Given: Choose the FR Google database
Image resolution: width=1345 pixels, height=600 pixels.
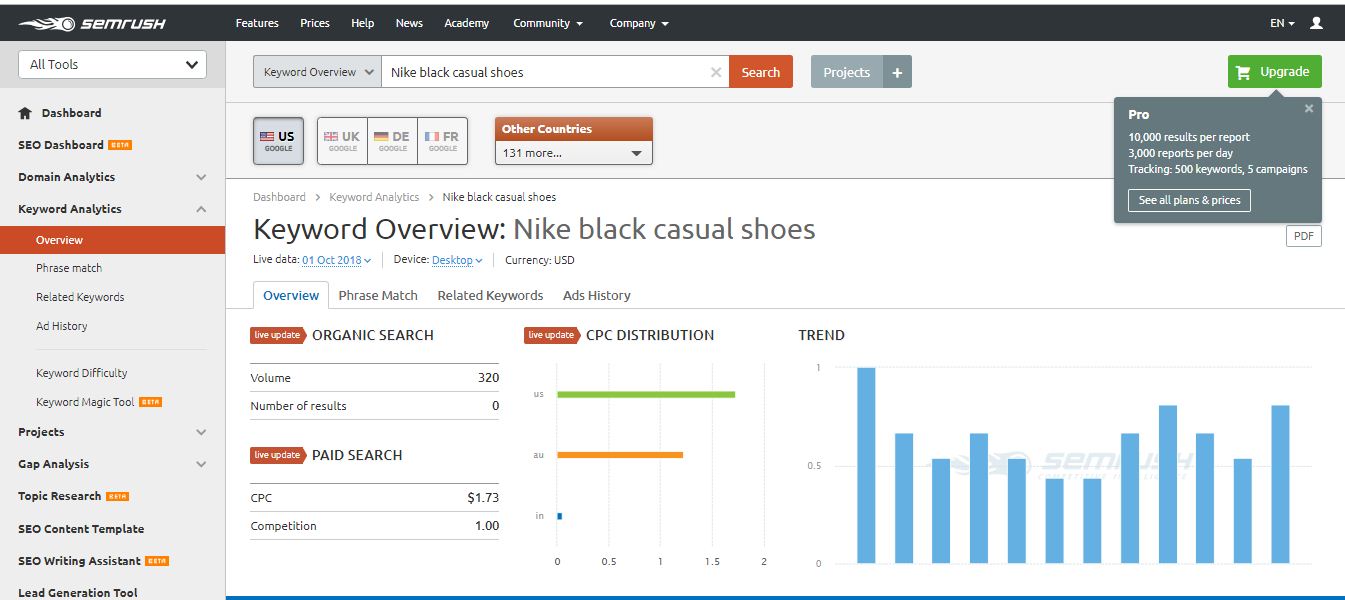Looking at the screenshot, I should pyautogui.click(x=442, y=141).
